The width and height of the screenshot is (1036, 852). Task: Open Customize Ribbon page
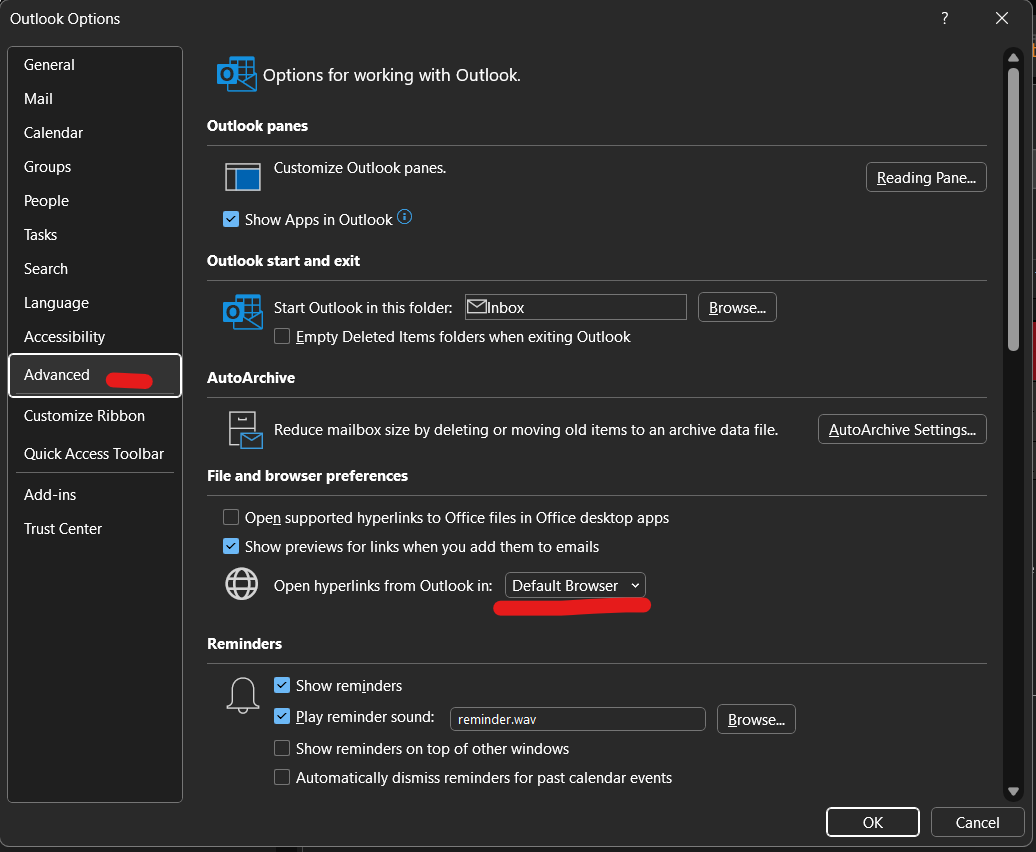(94, 415)
